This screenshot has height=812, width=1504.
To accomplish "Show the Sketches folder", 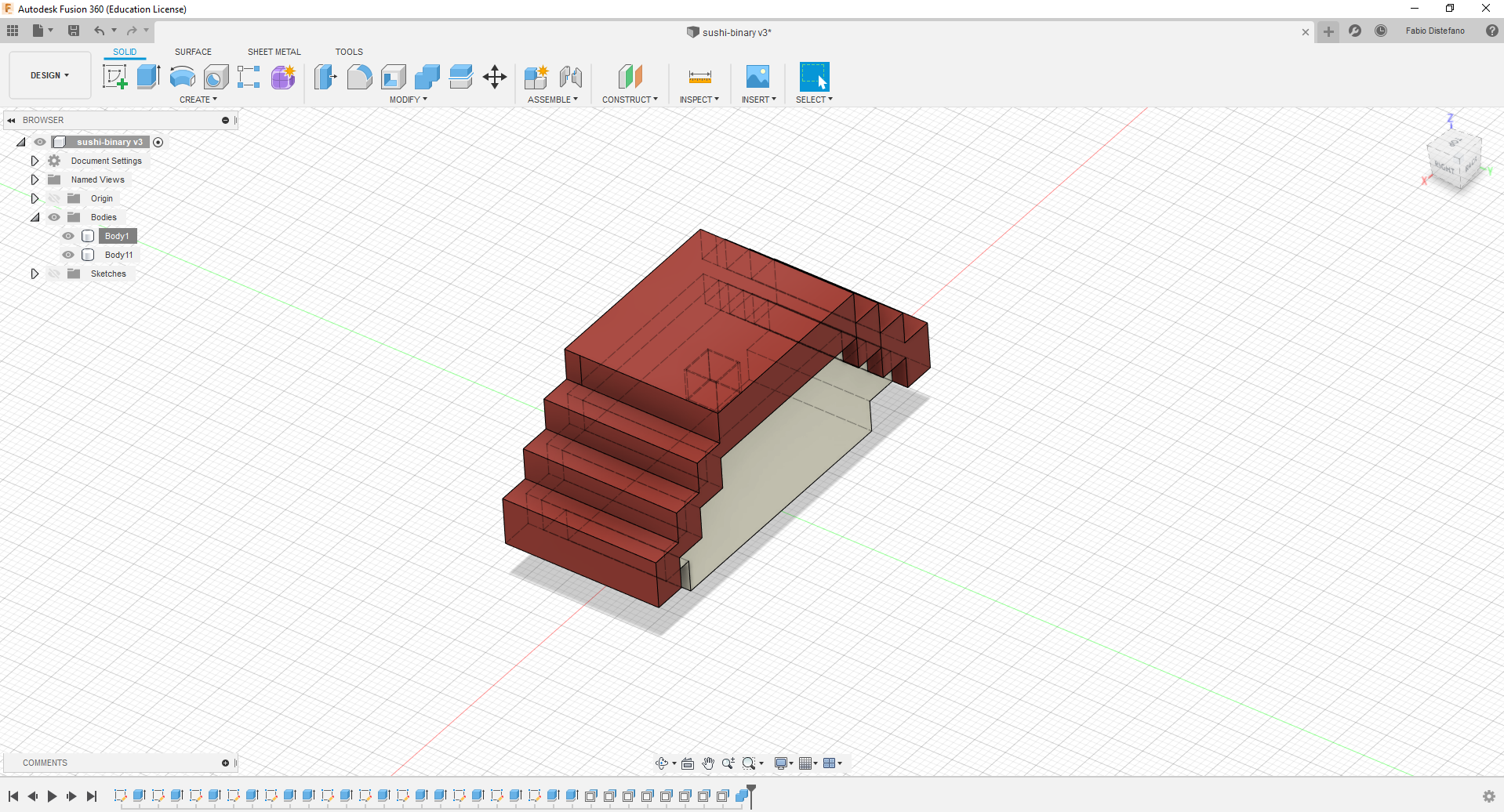I will click(54, 274).
